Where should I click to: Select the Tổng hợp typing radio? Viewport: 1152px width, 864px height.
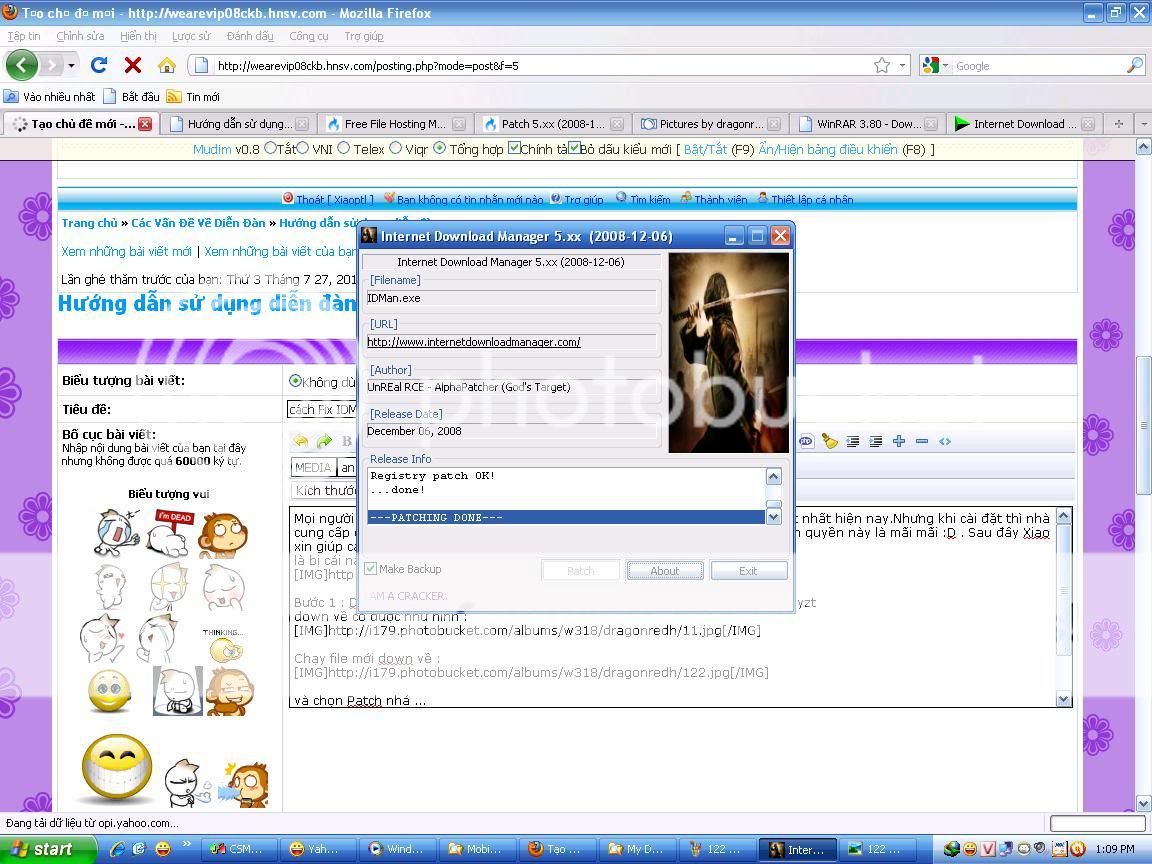pos(439,148)
